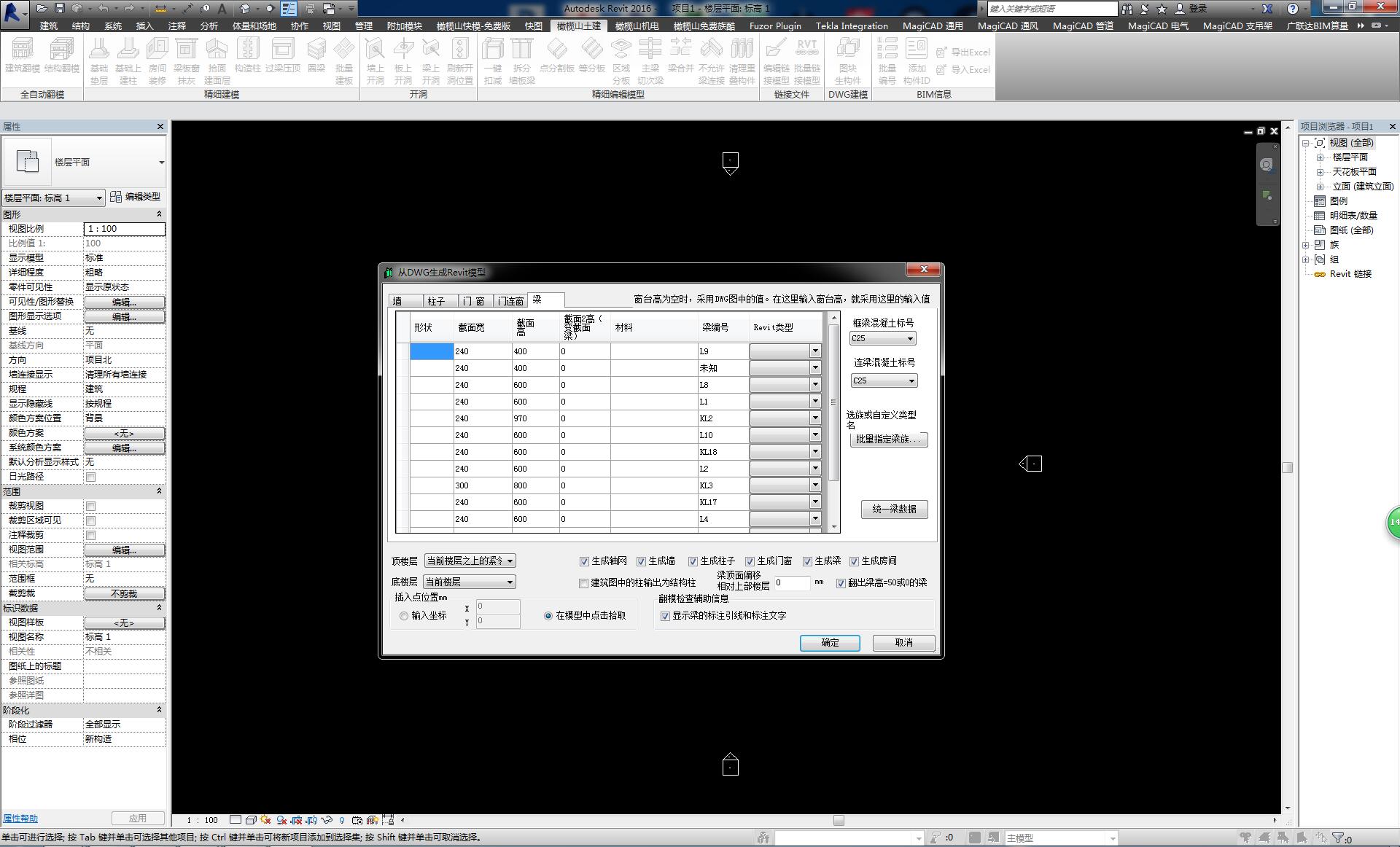This screenshot has width=1400, height=847.
Task: Open the 底楼层 dropdown
Action: pyautogui.click(x=470, y=582)
